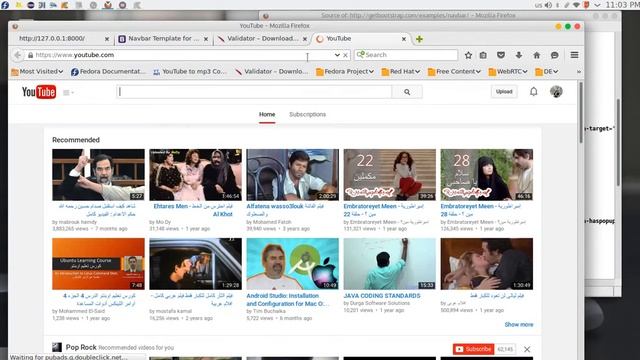Open the YouTube to mp3 Converter bookmark

190,71
